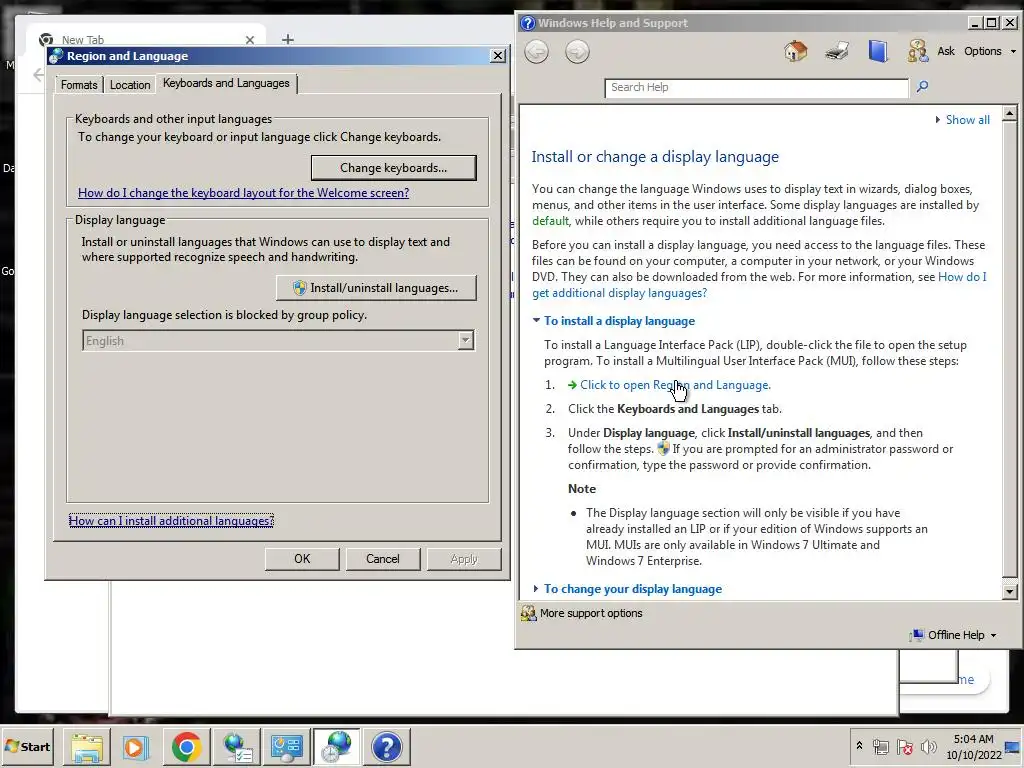Screen dimensions: 1024x768
Task: Open Options dropdown in Help
Action: coord(990,51)
